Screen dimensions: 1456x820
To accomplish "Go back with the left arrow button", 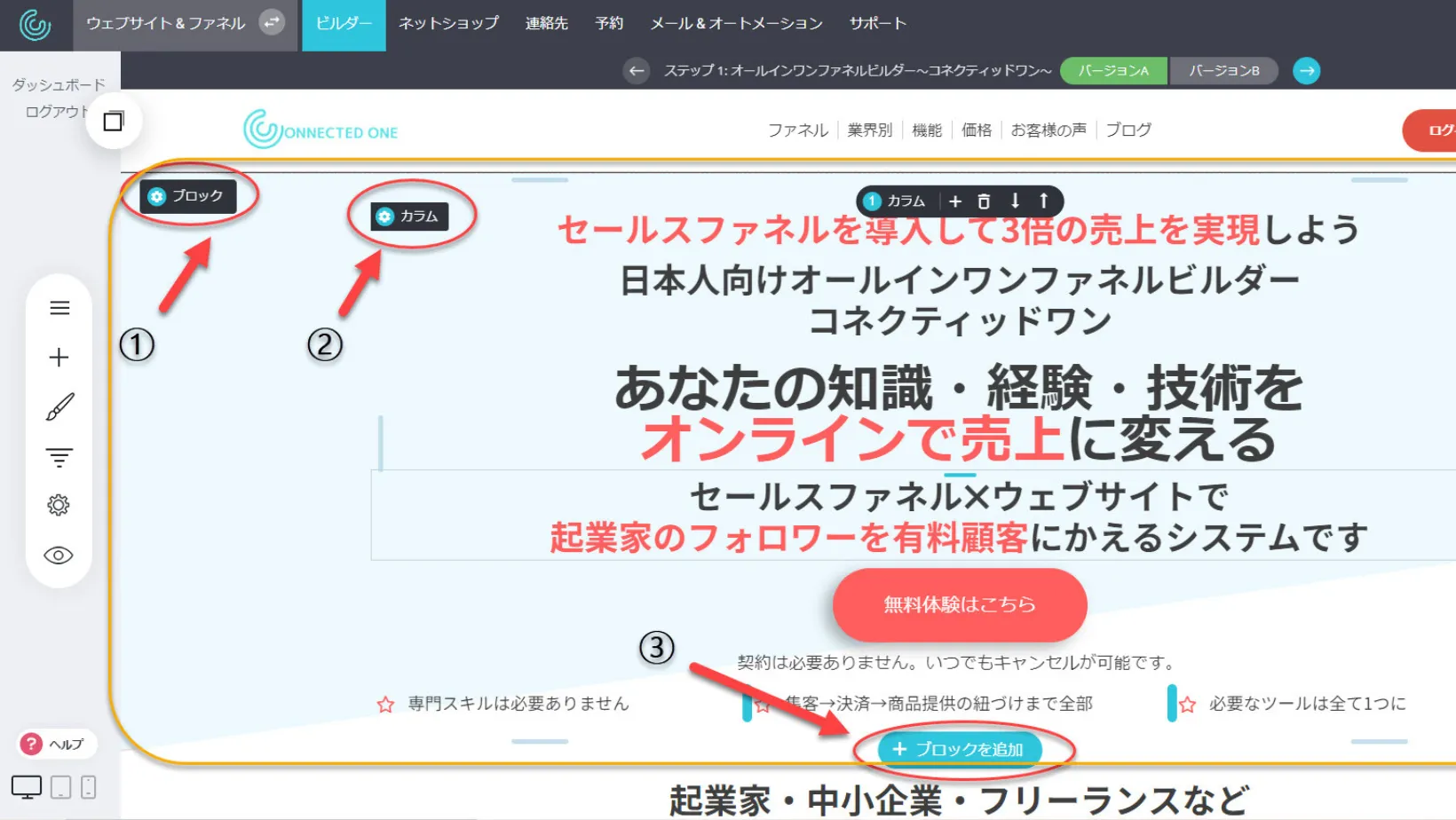I will click(x=636, y=71).
